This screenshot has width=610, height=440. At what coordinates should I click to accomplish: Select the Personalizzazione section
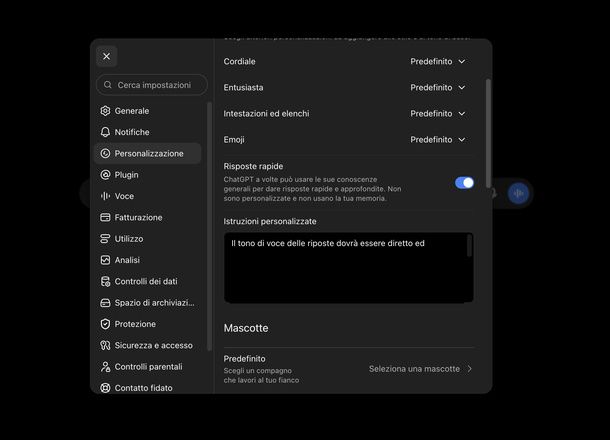tap(147, 154)
